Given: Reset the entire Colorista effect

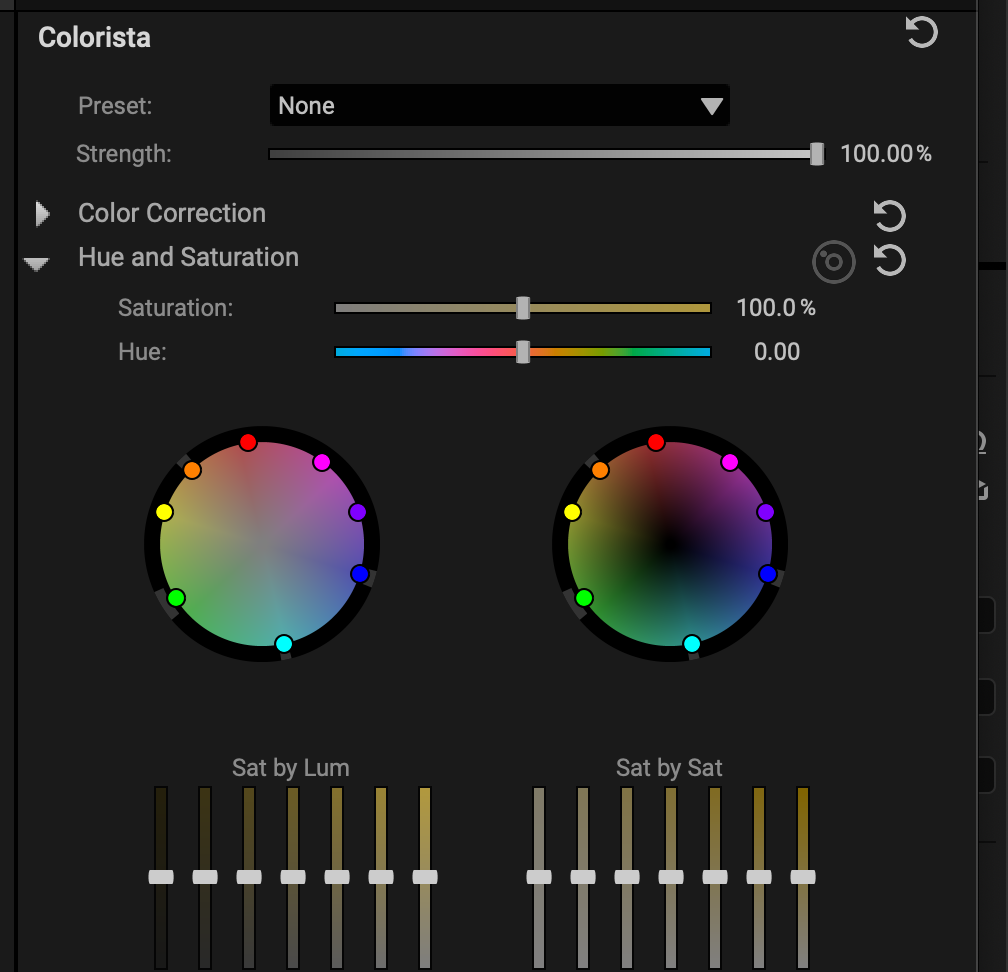Looking at the screenshot, I should [x=921, y=33].
